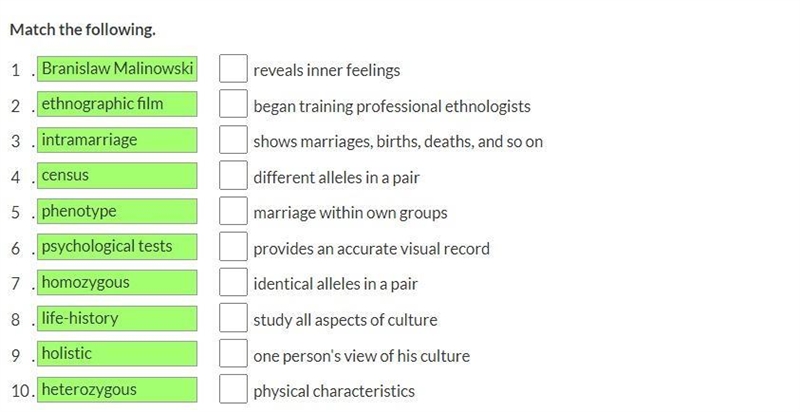This screenshot has width=800, height=412.
Task: Select the box next to 'began training professional ethnologists'
Action: tap(233, 104)
